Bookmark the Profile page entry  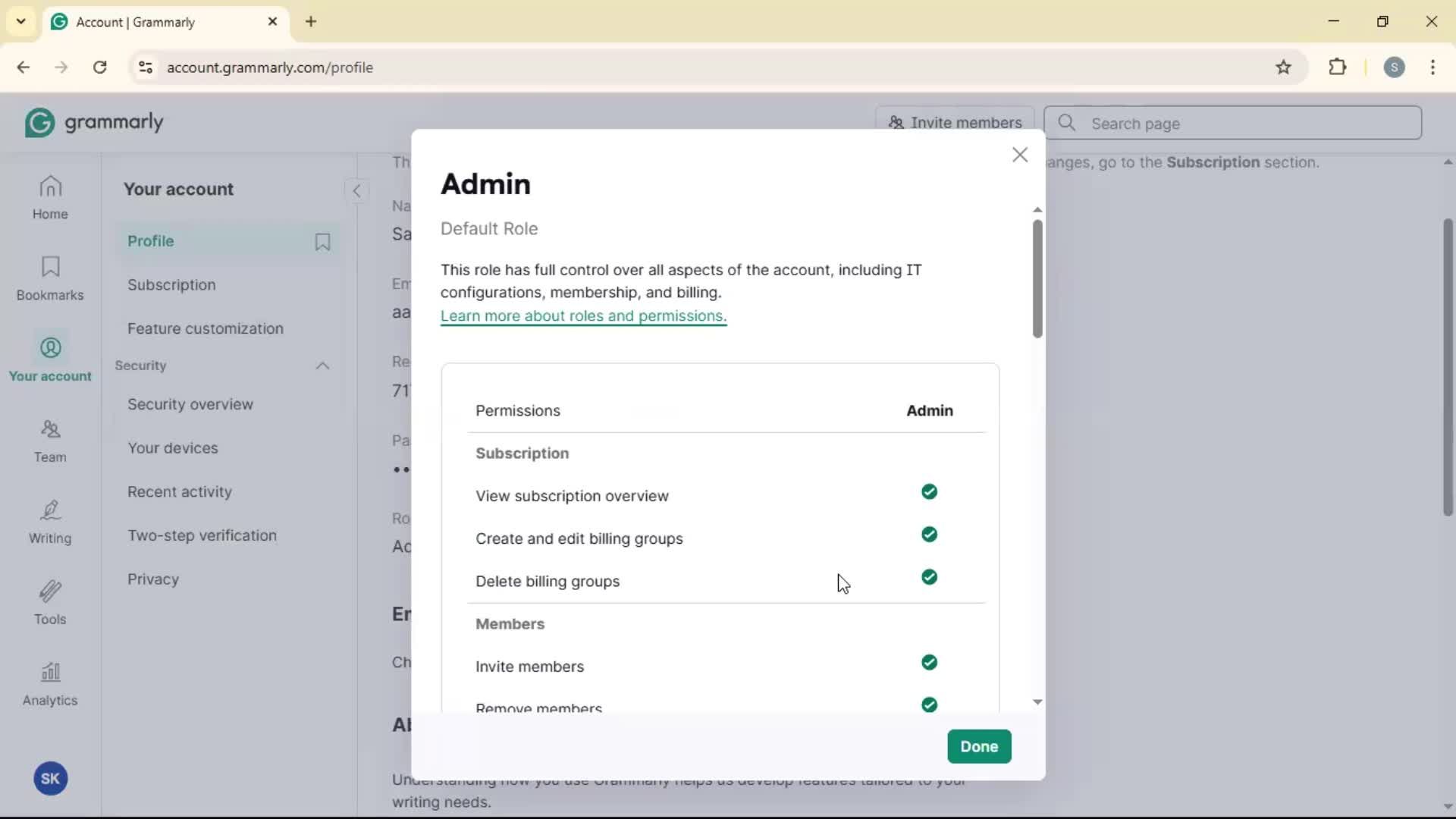(322, 242)
